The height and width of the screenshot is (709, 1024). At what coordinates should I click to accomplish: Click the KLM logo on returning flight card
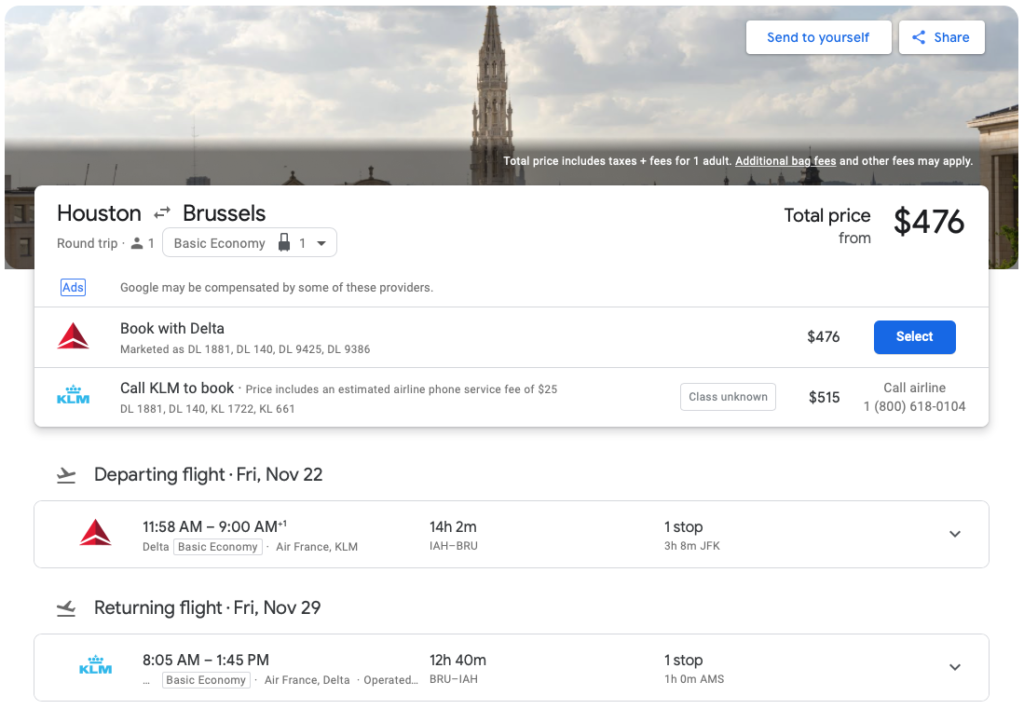pyautogui.click(x=95, y=665)
